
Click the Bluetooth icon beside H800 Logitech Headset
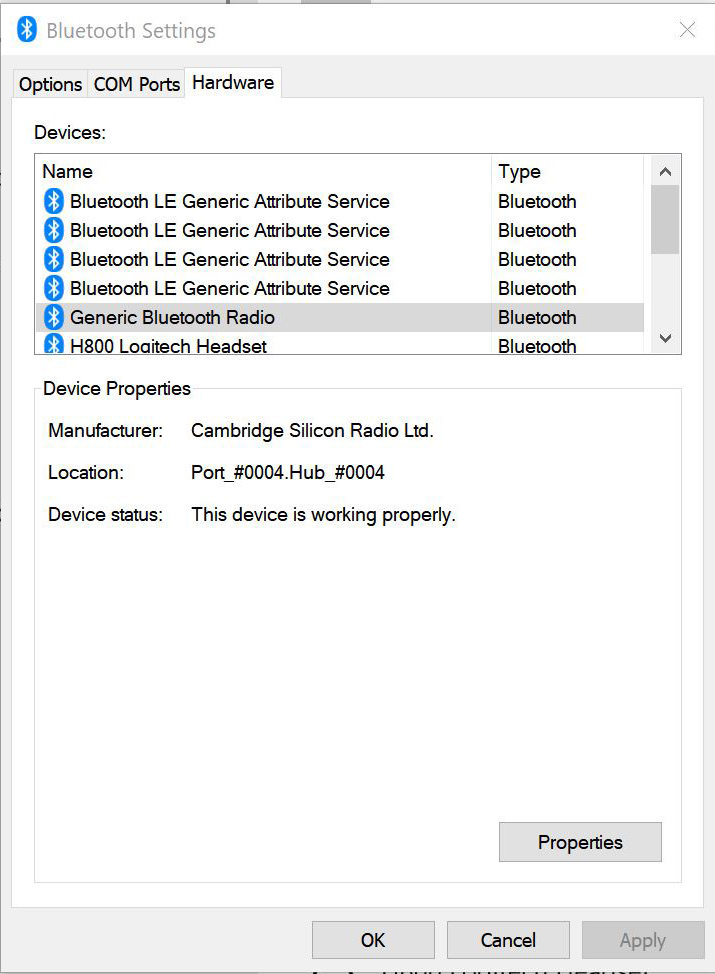click(53, 345)
